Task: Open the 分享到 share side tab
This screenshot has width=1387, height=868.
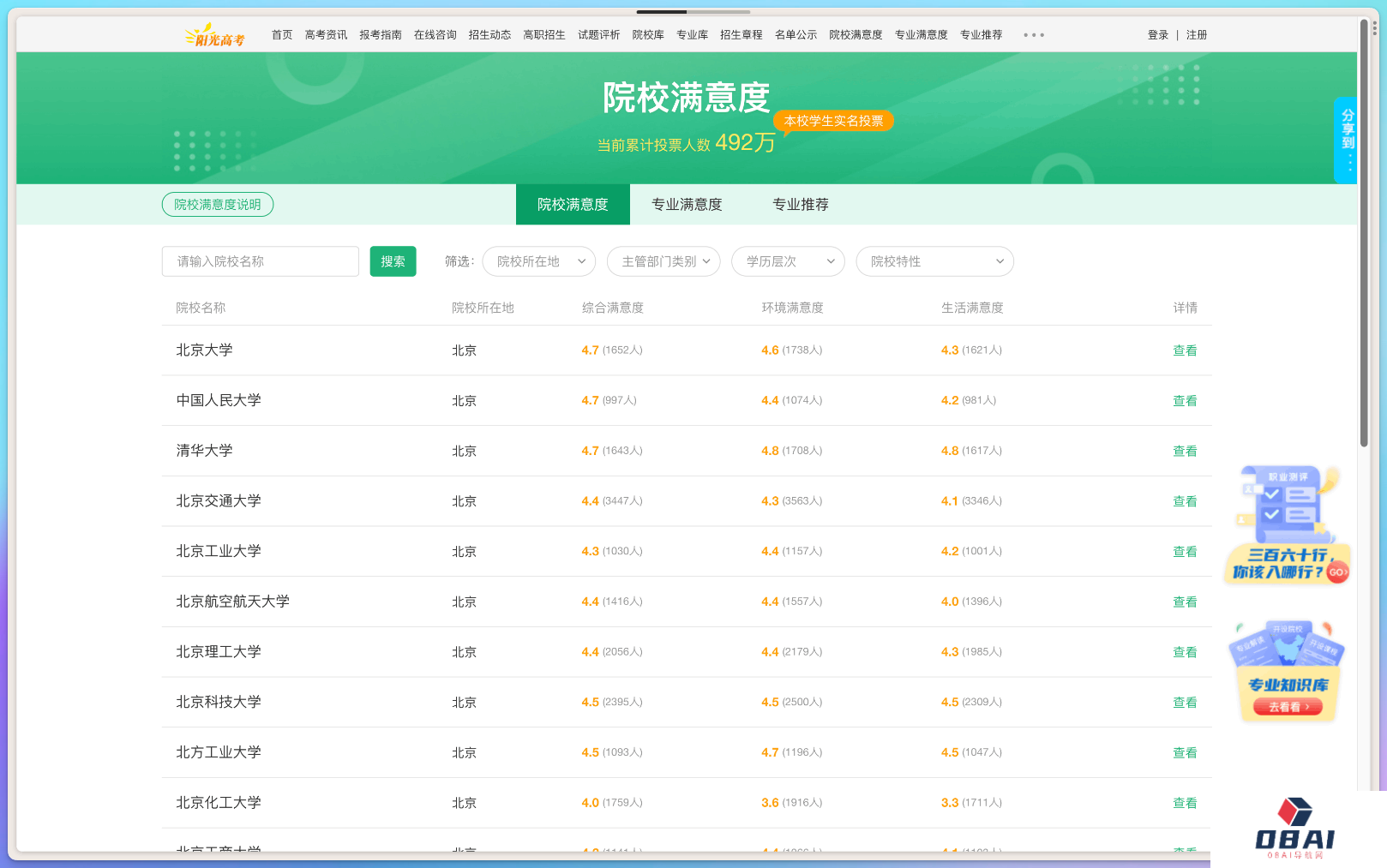Action: pos(1346,140)
